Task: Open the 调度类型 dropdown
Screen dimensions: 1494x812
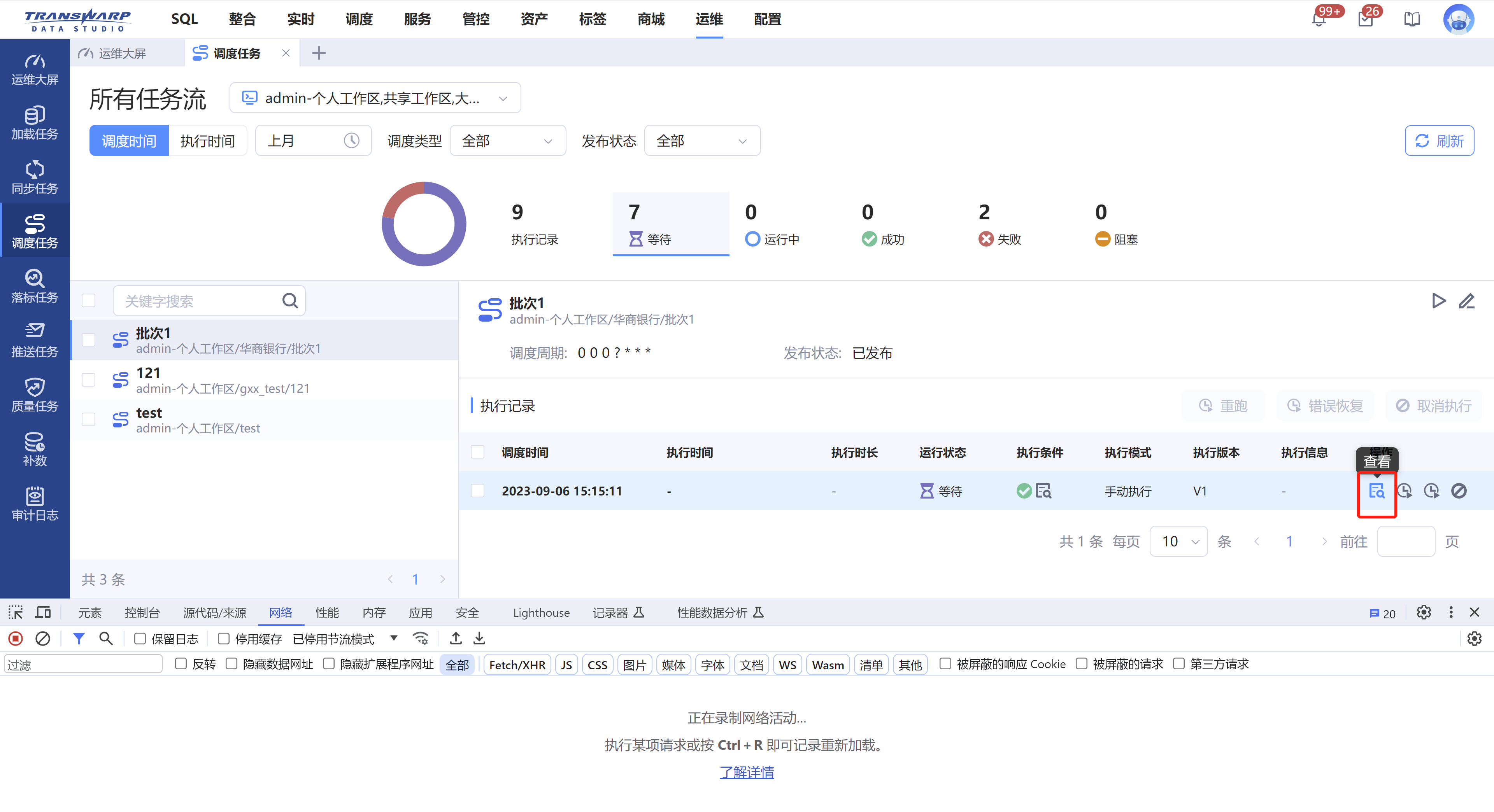Action: tap(507, 141)
